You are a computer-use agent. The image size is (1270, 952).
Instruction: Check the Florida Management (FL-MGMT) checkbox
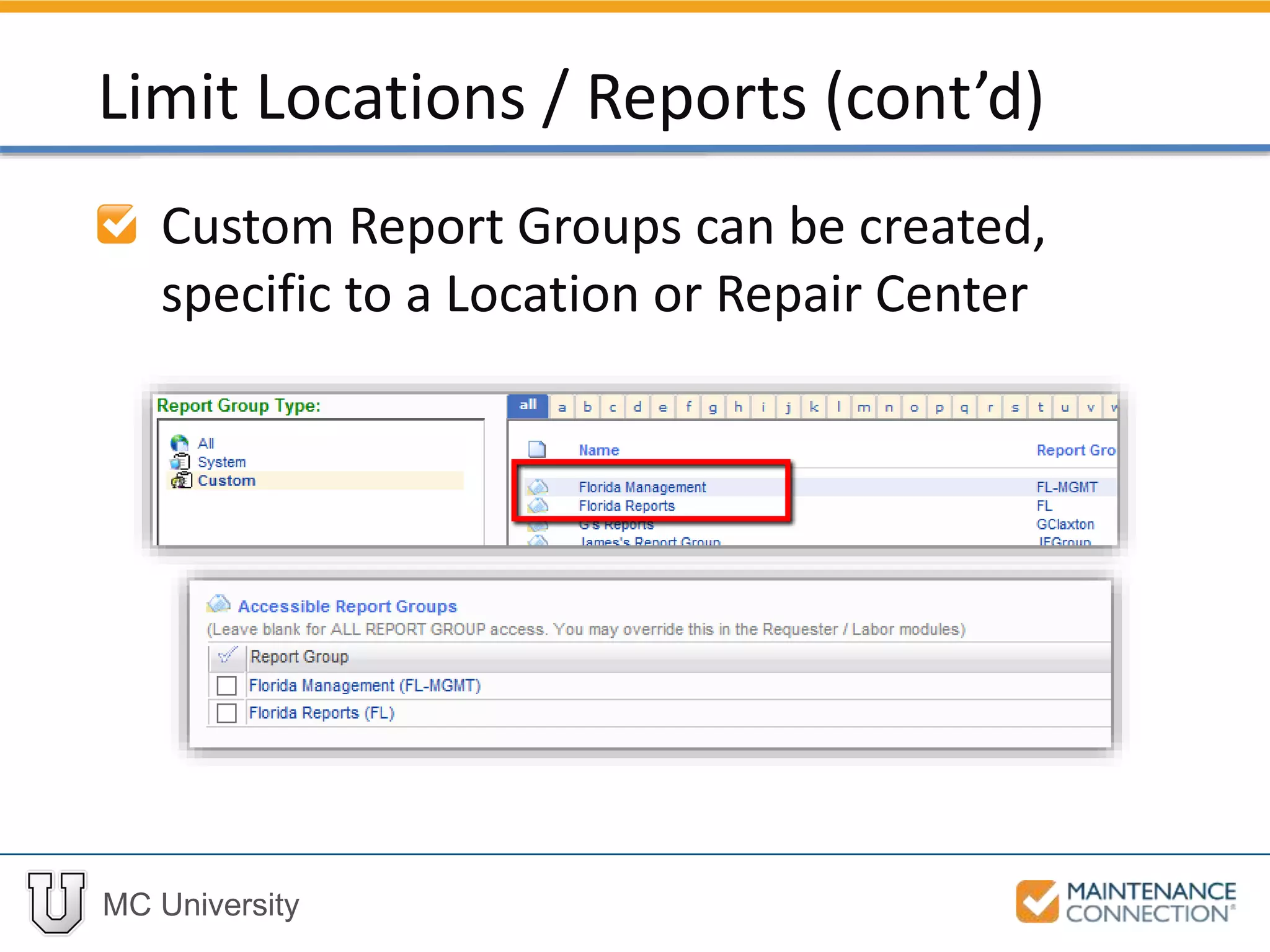click(x=227, y=686)
